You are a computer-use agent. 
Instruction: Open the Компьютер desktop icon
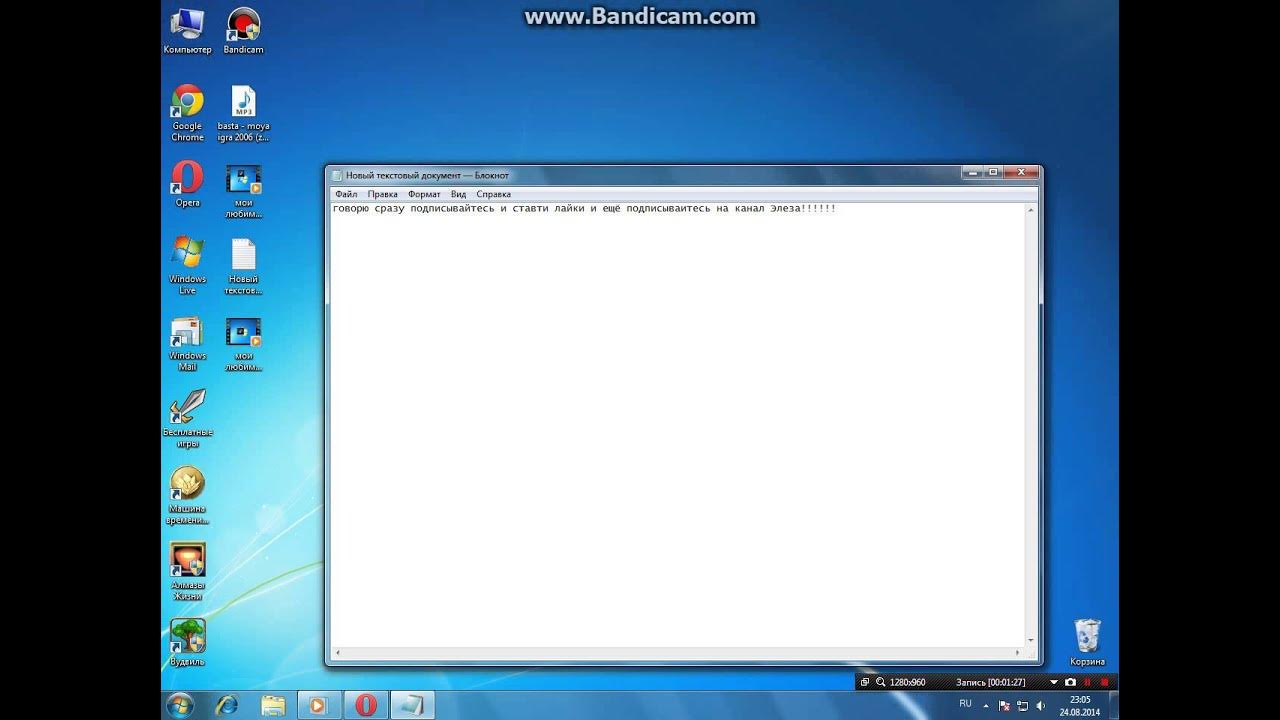coord(187,31)
